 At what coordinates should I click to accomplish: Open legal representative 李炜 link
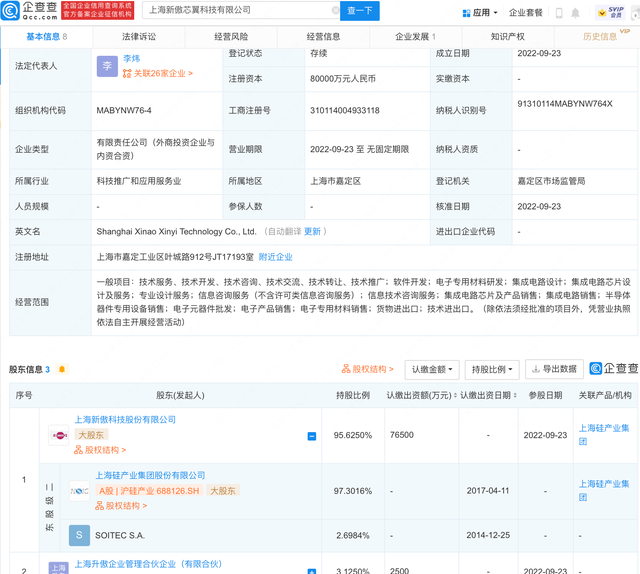[131, 59]
